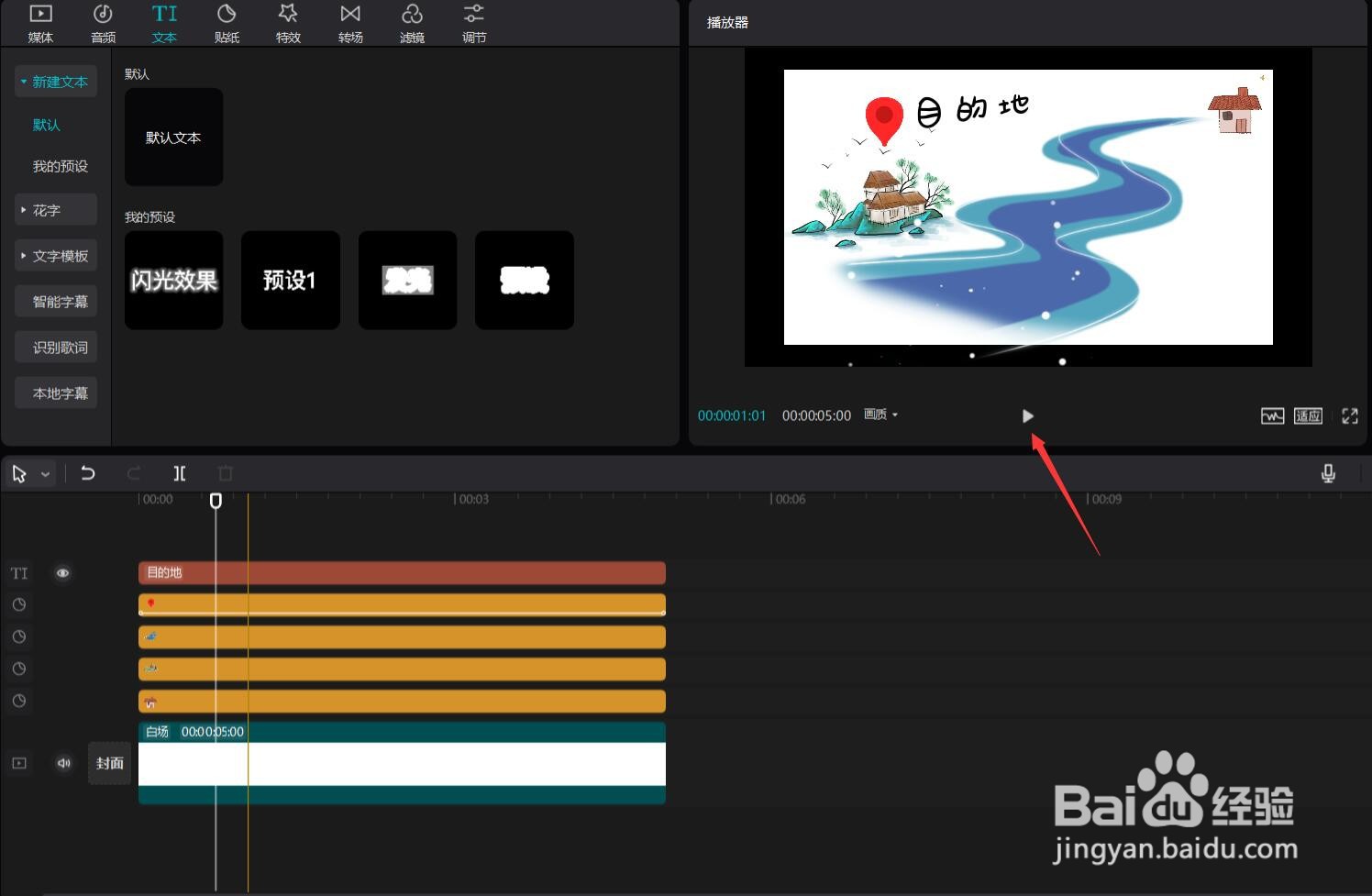
Task: Open the 智能字幕 section
Action: click(55, 301)
